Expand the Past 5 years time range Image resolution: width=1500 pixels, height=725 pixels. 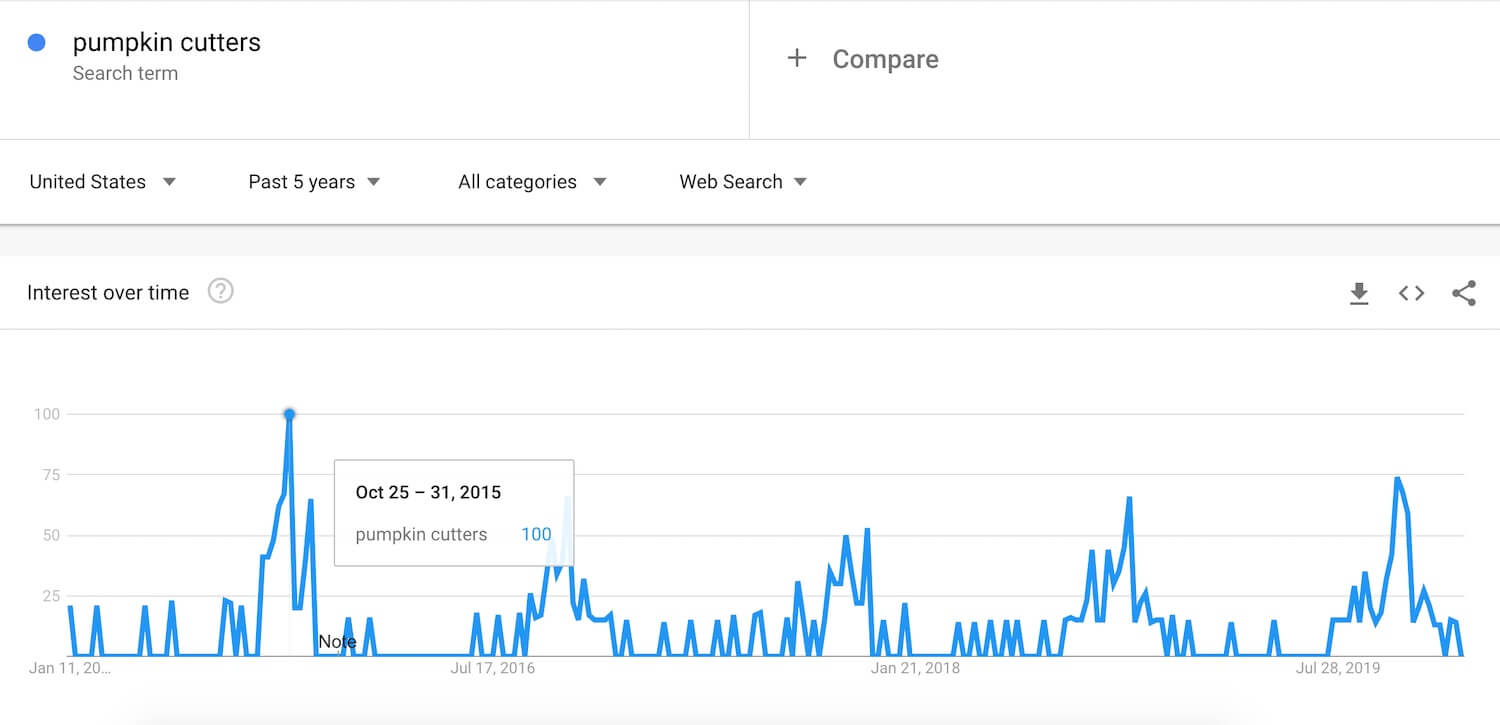(x=314, y=182)
